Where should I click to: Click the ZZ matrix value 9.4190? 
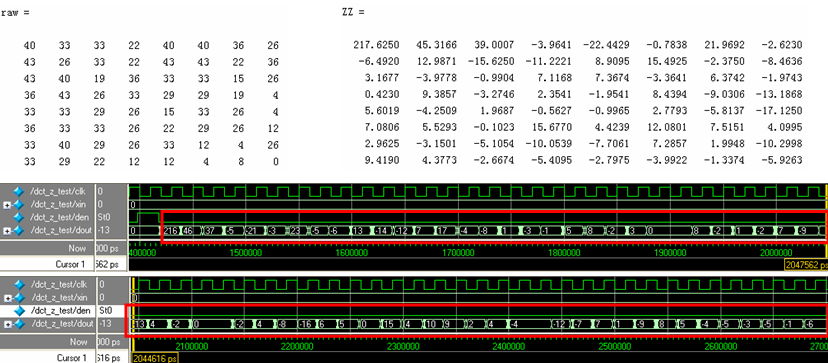tap(381, 160)
